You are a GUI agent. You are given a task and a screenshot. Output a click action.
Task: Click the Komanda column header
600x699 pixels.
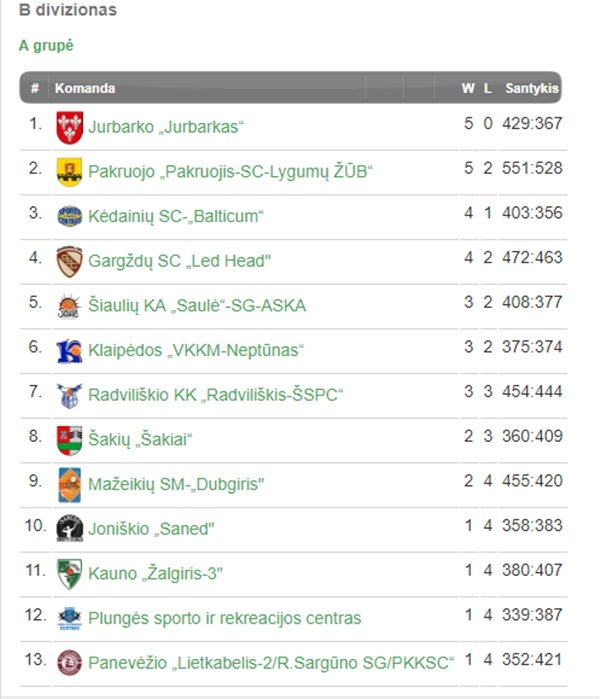point(85,88)
